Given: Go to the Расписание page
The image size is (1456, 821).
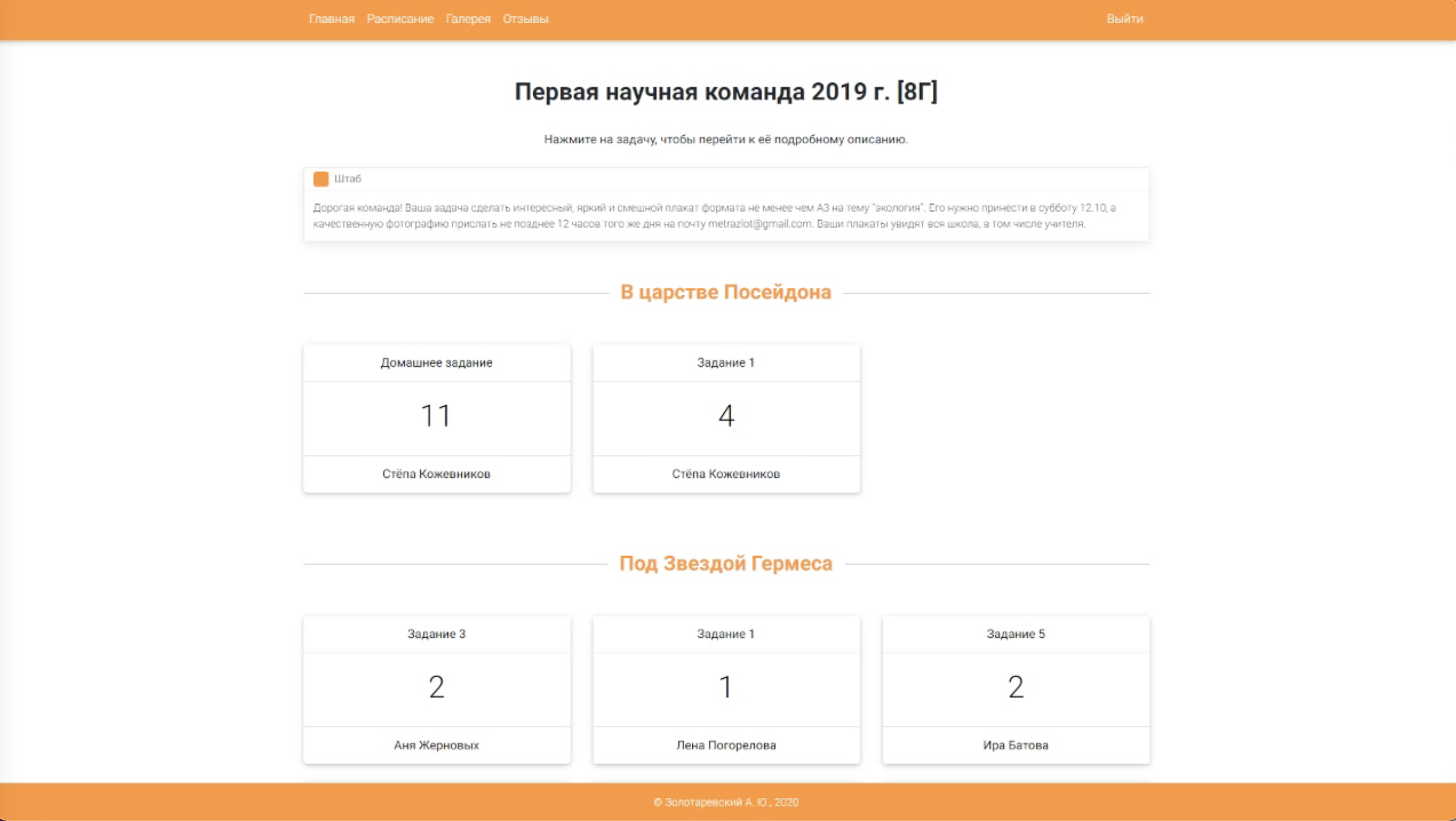Looking at the screenshot, I should [400, 19].
